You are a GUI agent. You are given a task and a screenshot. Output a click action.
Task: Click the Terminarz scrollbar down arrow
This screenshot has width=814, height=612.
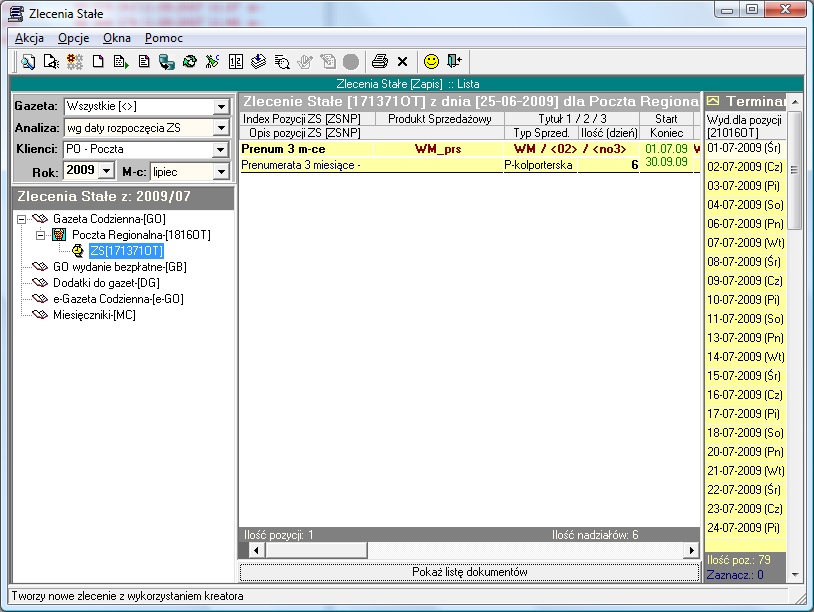pos(795,575)
